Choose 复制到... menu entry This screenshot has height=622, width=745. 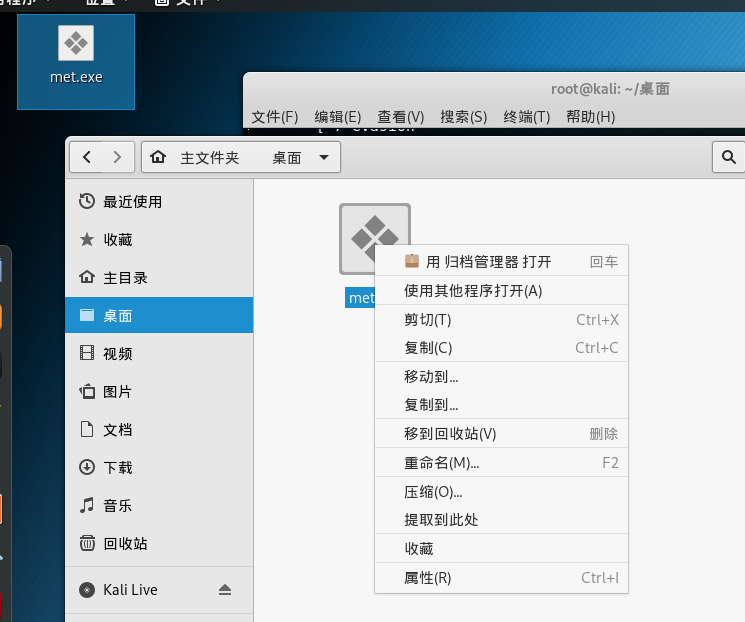pyautogui.click(x=501, y=404)
